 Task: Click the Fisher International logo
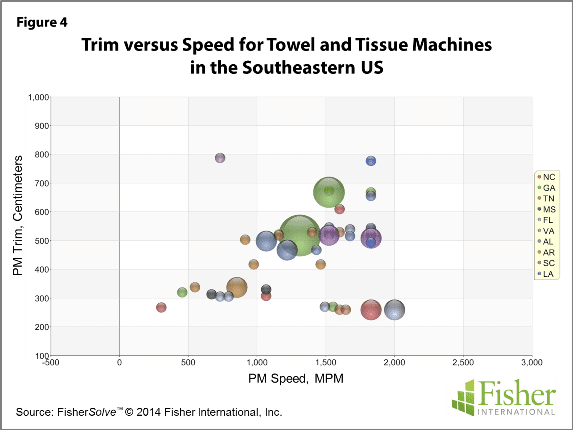[504, 398]
